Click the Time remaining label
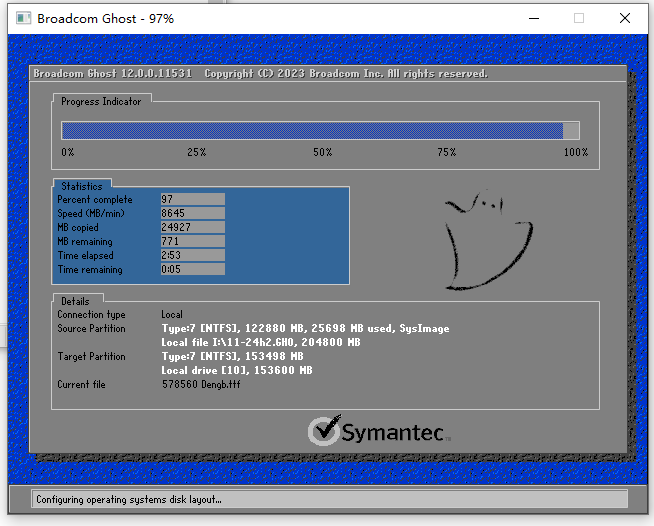 (90, 269)
